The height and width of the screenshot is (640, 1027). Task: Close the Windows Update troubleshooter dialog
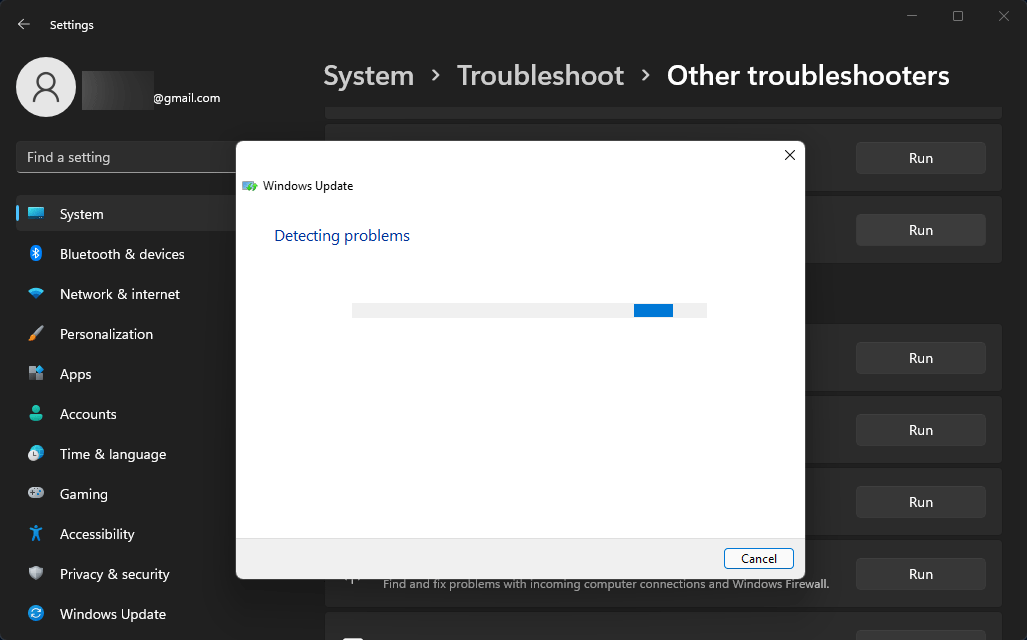pyautogui.click(x=790, y=155)
